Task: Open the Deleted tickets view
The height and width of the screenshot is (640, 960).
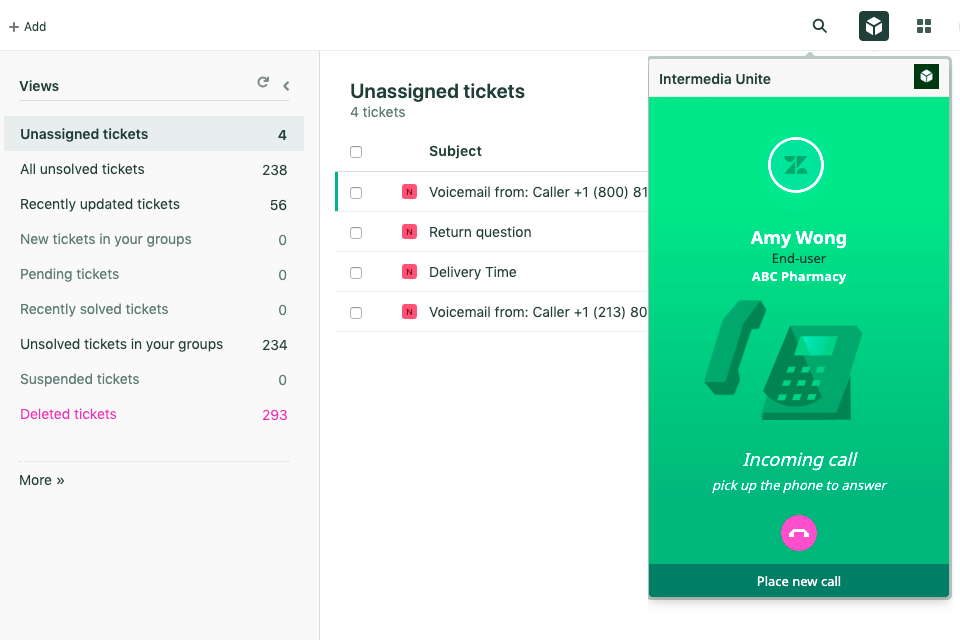Action: [68, 414]
